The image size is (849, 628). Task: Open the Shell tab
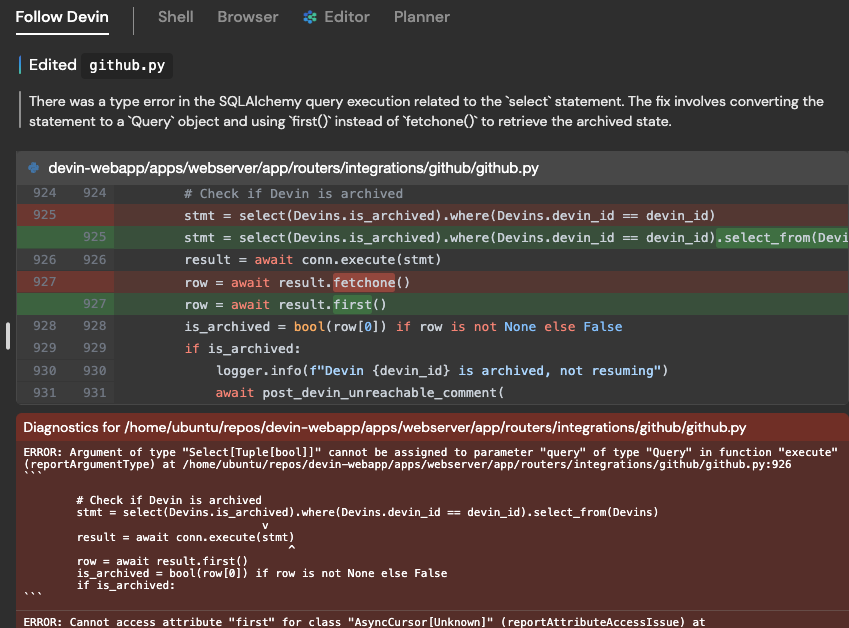pos(175,17)
